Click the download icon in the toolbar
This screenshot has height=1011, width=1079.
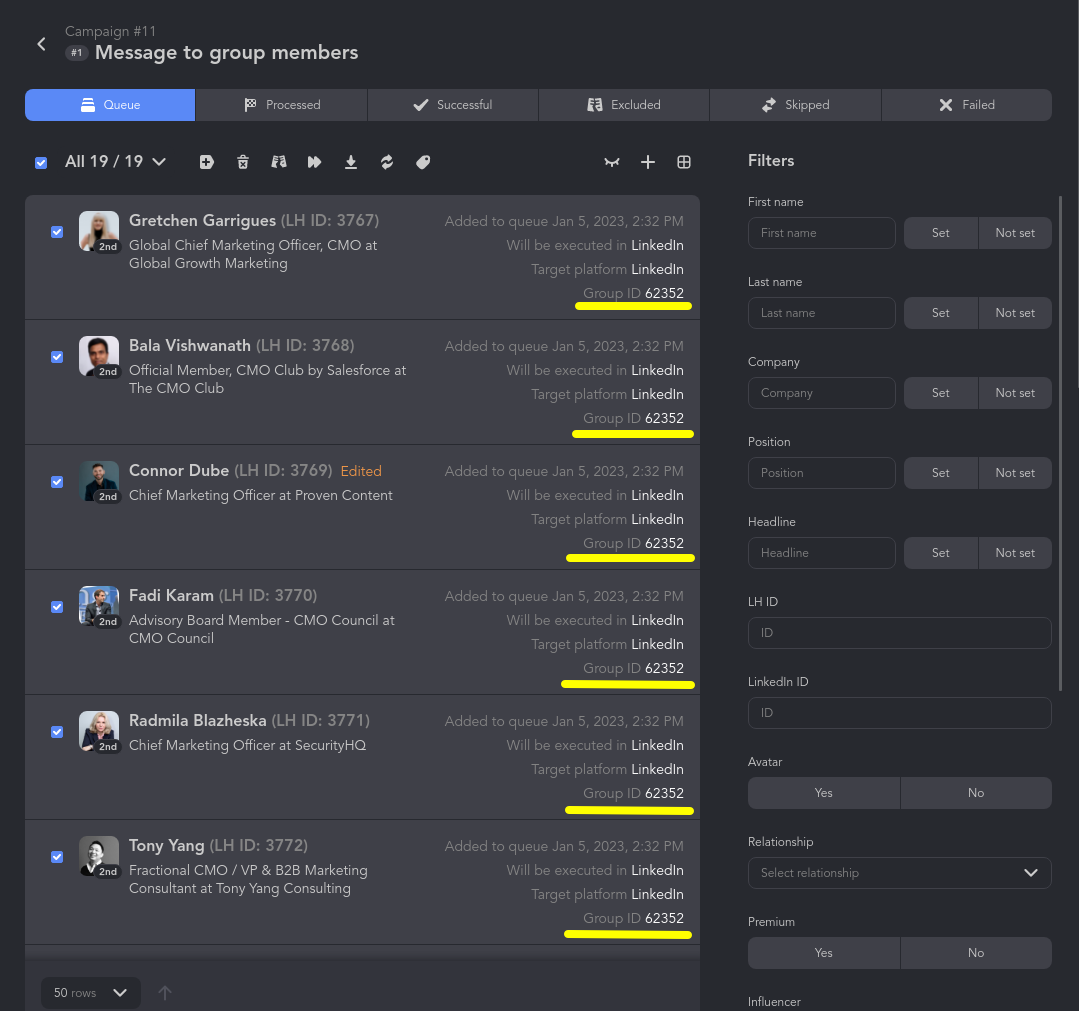(351, 162)
